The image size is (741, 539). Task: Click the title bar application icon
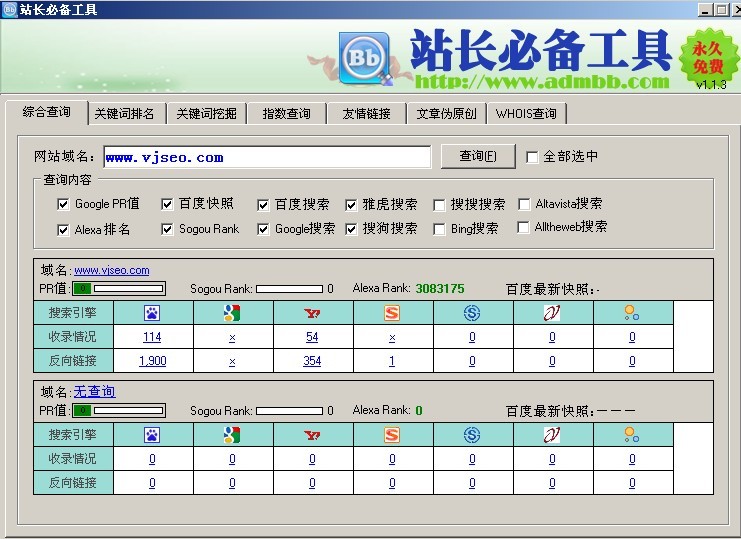(x=9, y=9)
